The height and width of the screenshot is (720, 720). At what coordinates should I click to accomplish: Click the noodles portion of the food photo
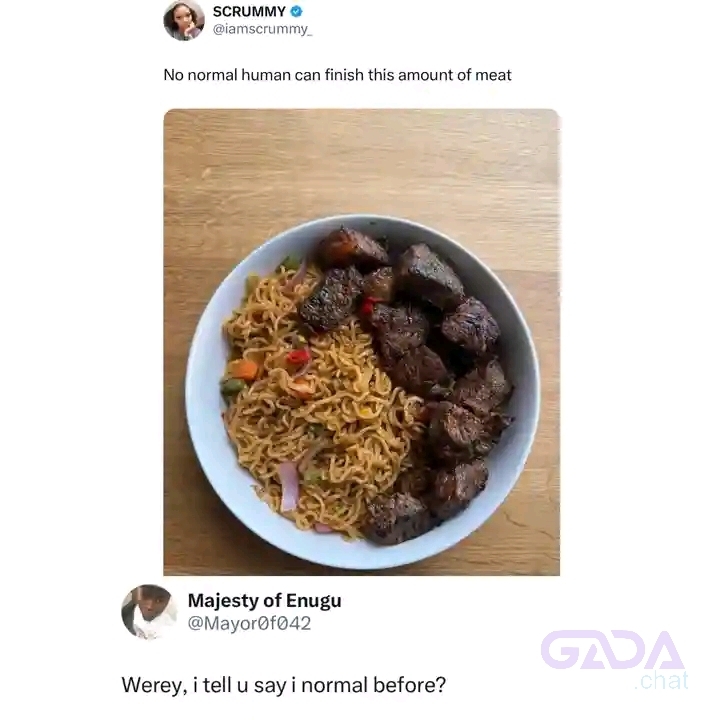[317, 413]
